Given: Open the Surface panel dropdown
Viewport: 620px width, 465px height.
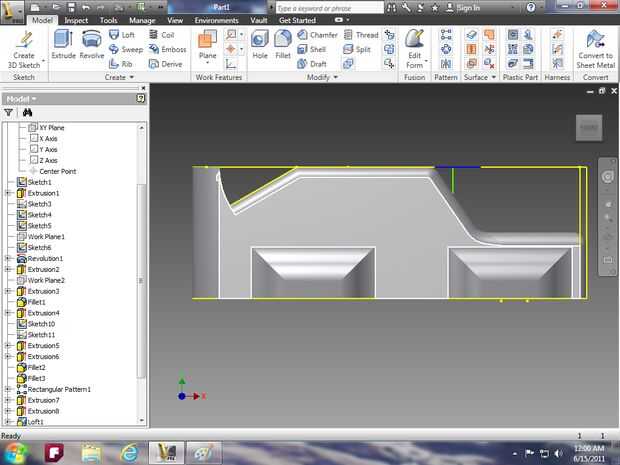Looking at the screenshot, I should coord(480,77).
